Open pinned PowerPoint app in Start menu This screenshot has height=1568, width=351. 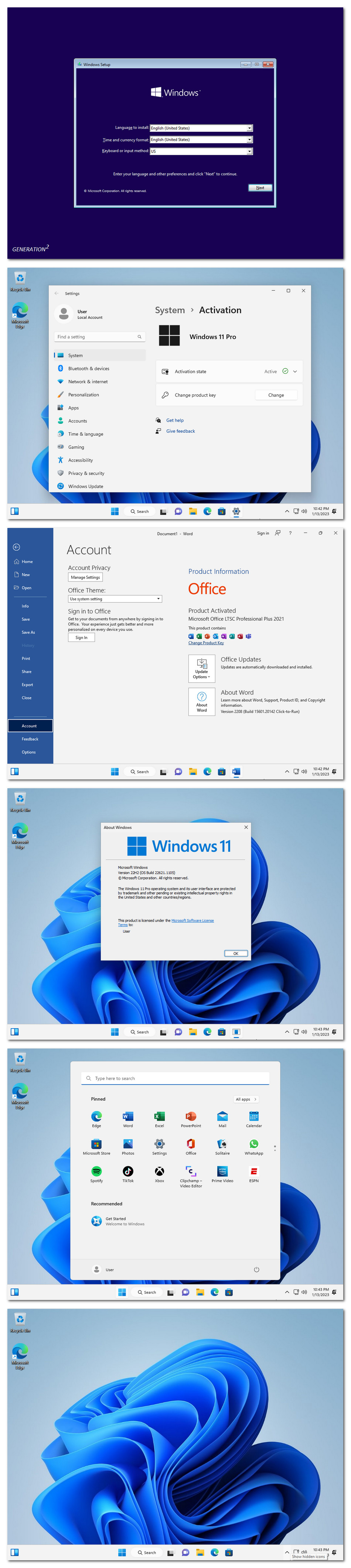coord(191,1119)
